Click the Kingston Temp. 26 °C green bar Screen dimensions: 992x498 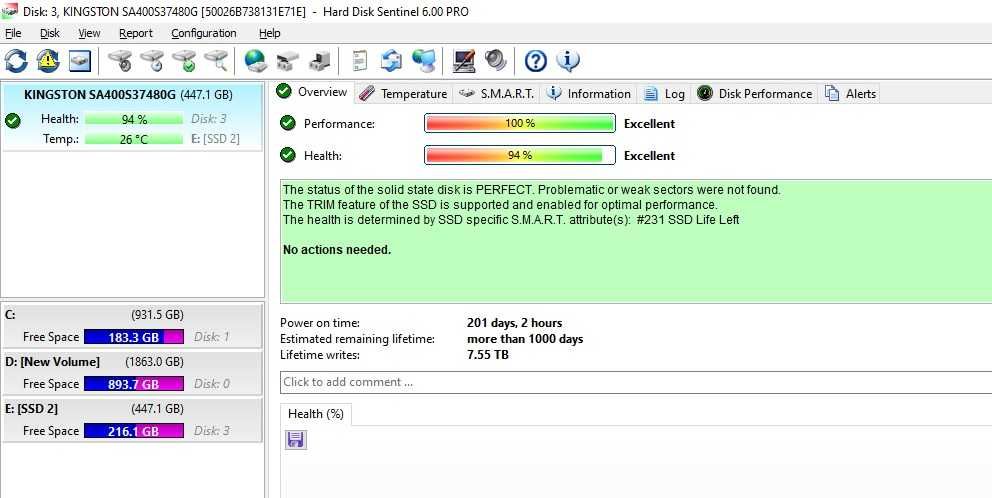click(x=133, y=139)
